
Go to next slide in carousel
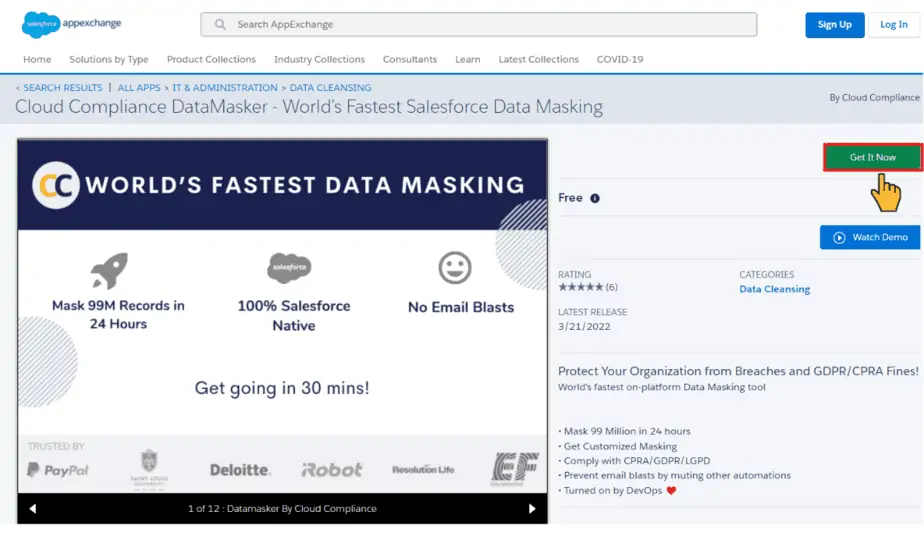coord(532,508)
